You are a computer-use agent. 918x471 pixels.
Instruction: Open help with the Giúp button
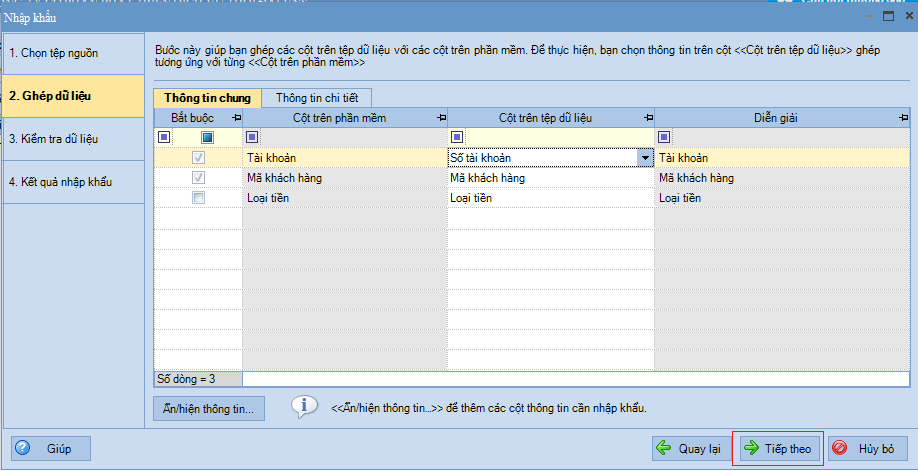click(51, 449)
